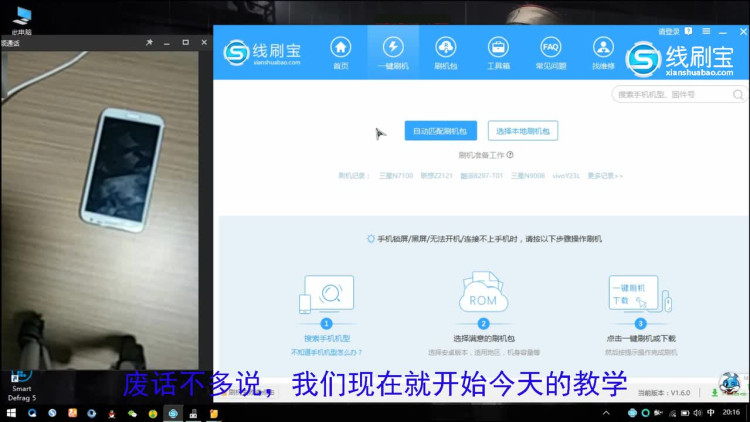The height and width of the screenshot is (422, 750).
Task: Click the taskbar clock showing 20:16
Action: pyautogui.click(x=731, y=412)
